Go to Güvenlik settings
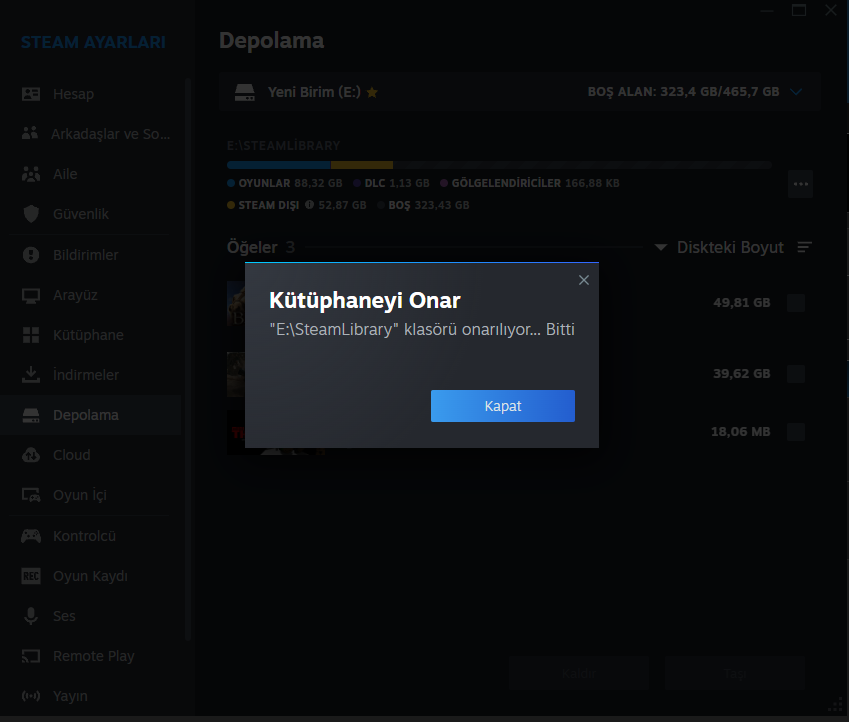Screen dimensions: 849x722 click(91, 214)
